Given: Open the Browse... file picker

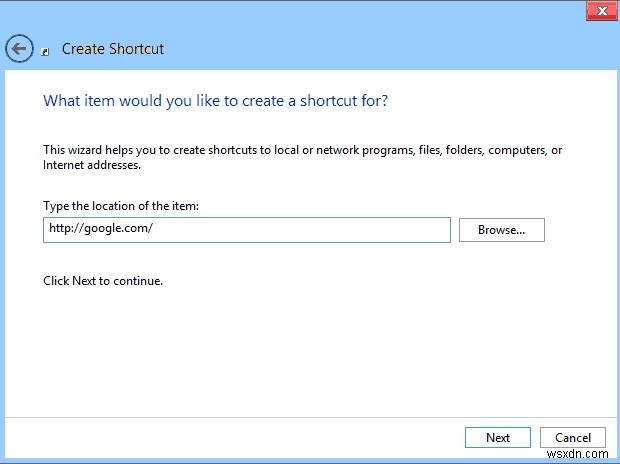Looking at the screenshot, I should (501, 230).
